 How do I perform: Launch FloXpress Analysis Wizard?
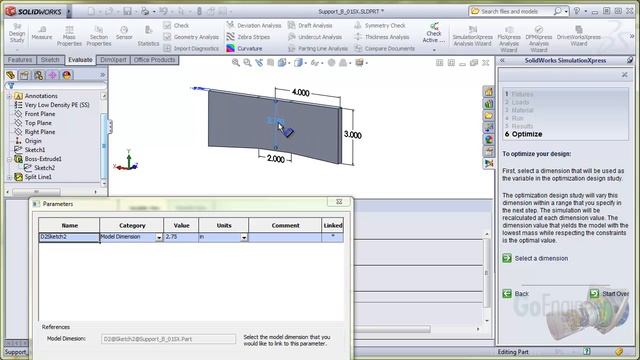[509, 39]
